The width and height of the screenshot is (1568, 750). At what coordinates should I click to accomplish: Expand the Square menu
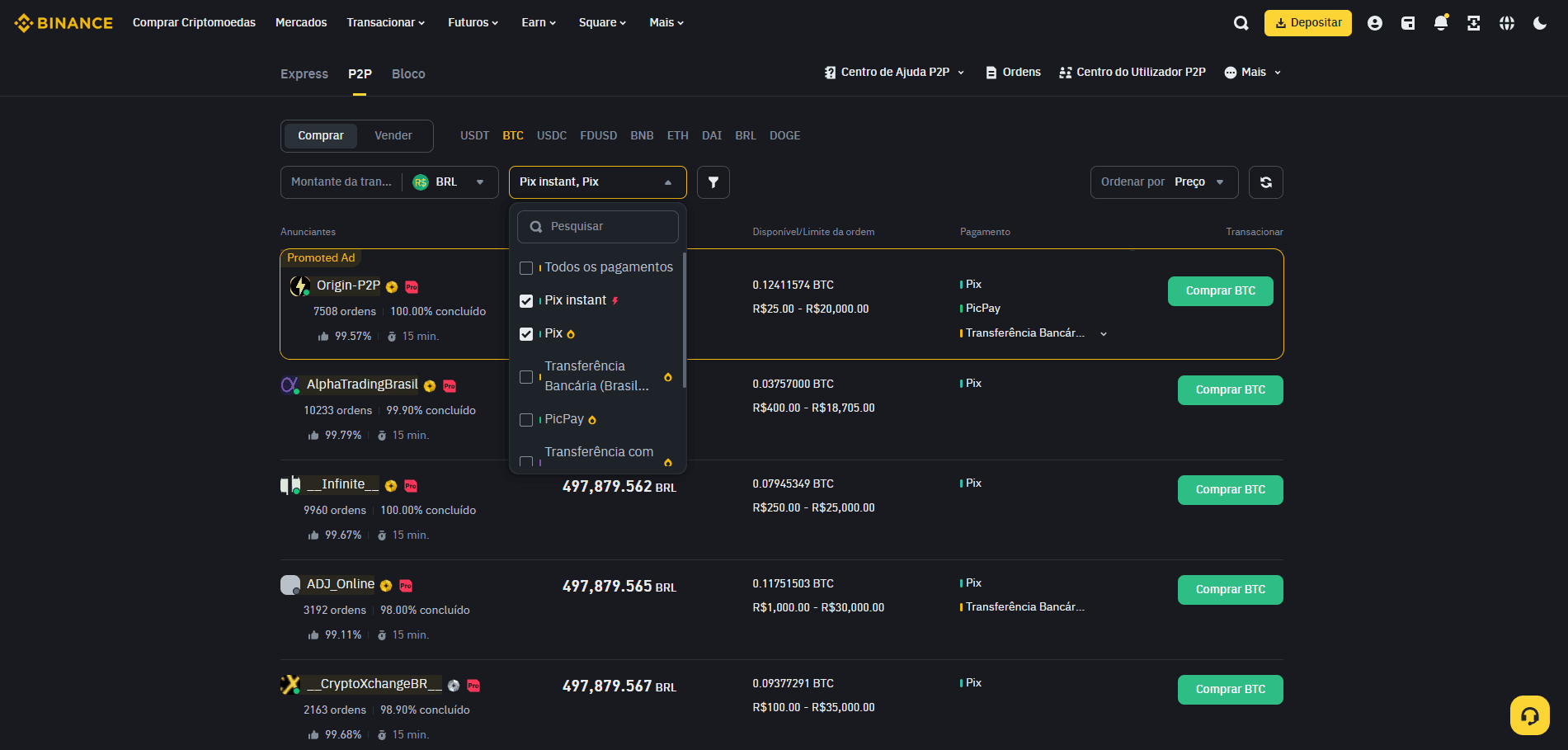tap(602, 23)
